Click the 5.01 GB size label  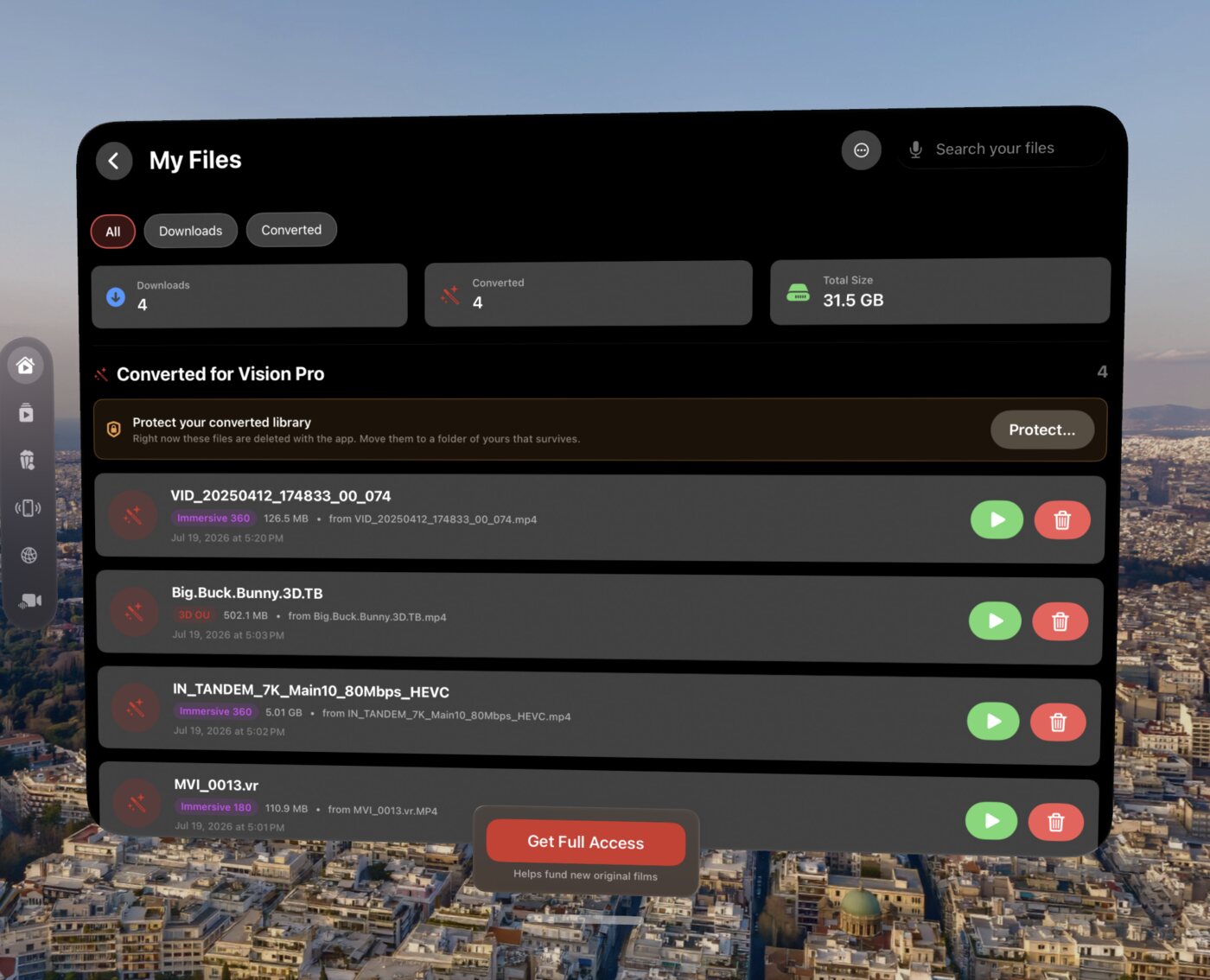(283, 713)
